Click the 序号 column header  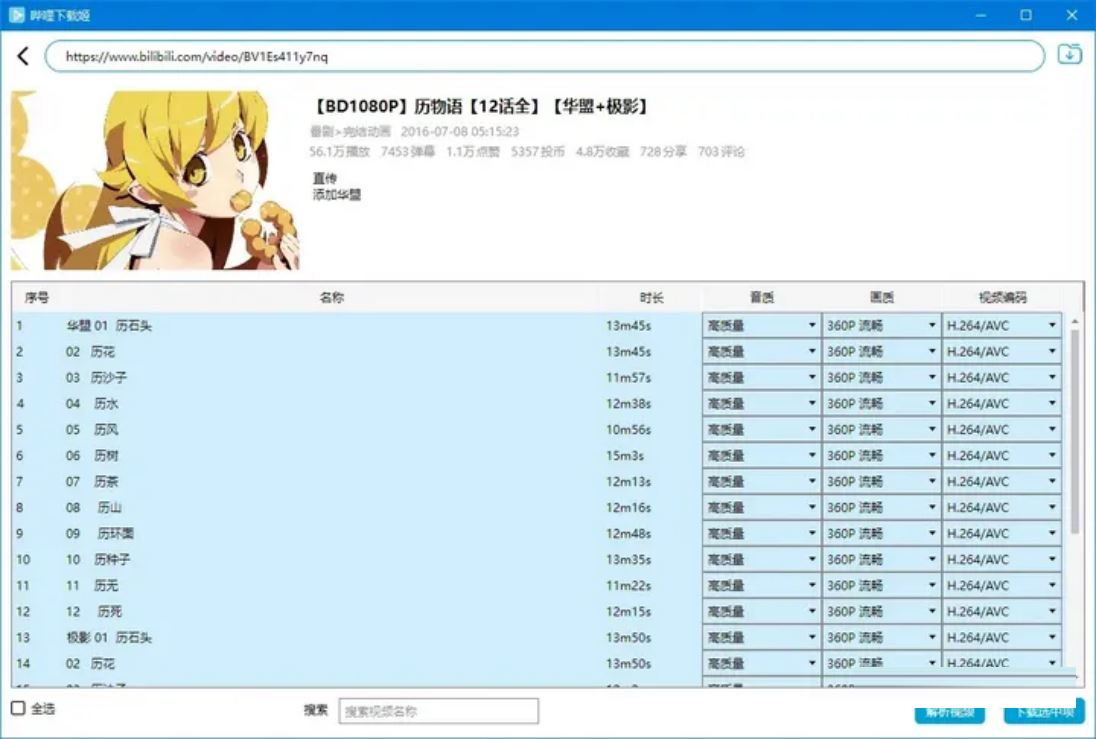pyautogui.click(x=37, y=298)
